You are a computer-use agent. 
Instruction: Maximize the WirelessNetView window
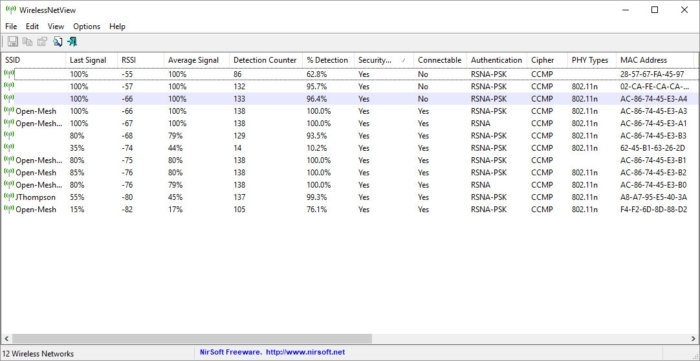coord(654,10)
